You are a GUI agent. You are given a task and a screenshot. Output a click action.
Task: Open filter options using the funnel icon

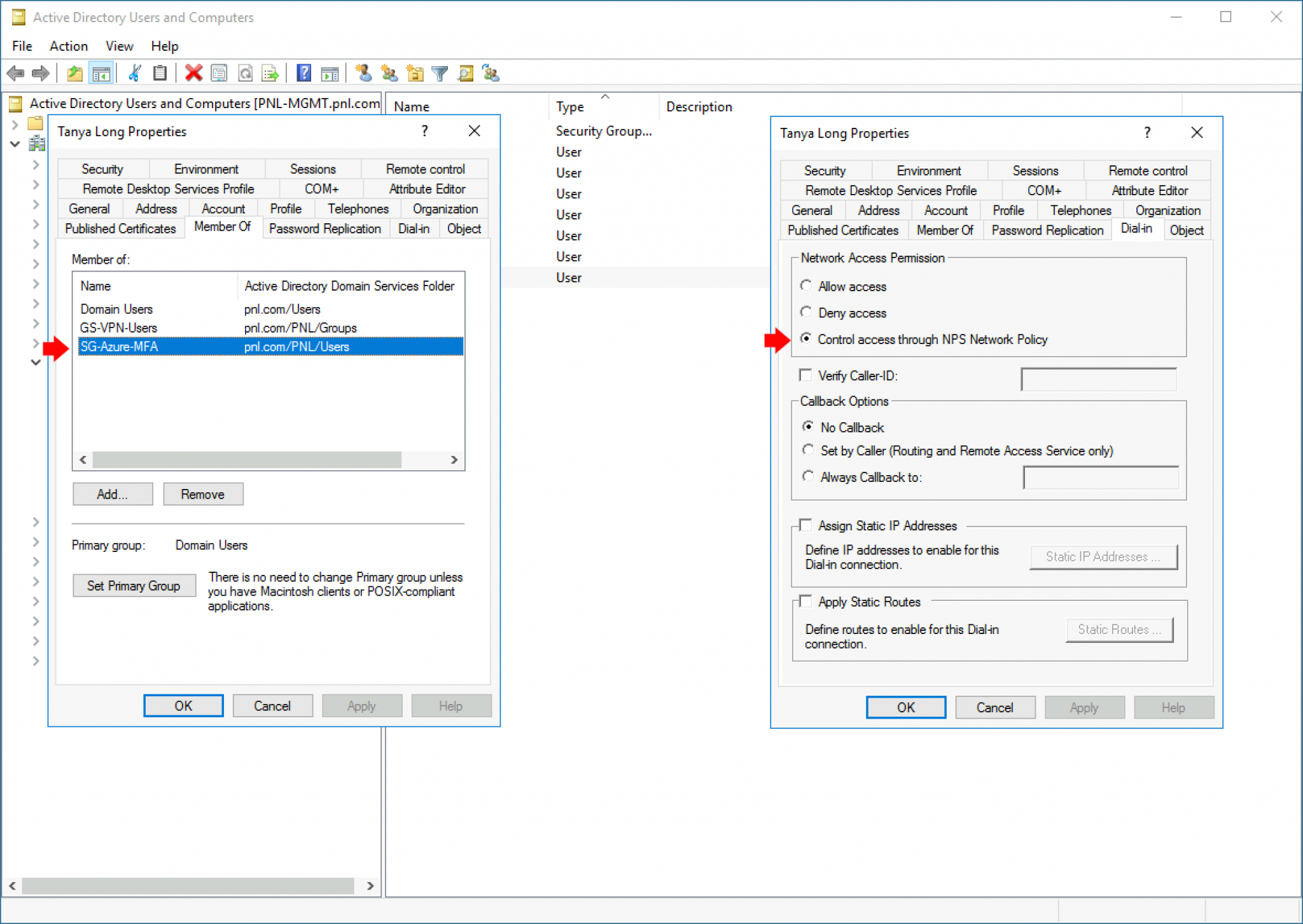pyautogui.click(x=440, y=73)
